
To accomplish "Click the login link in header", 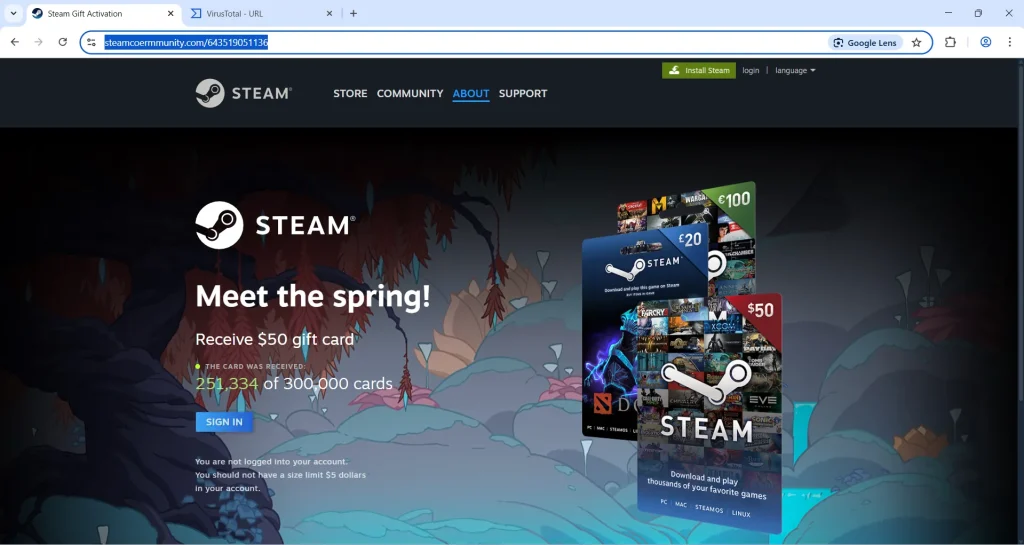I will (x=750, y=70).
